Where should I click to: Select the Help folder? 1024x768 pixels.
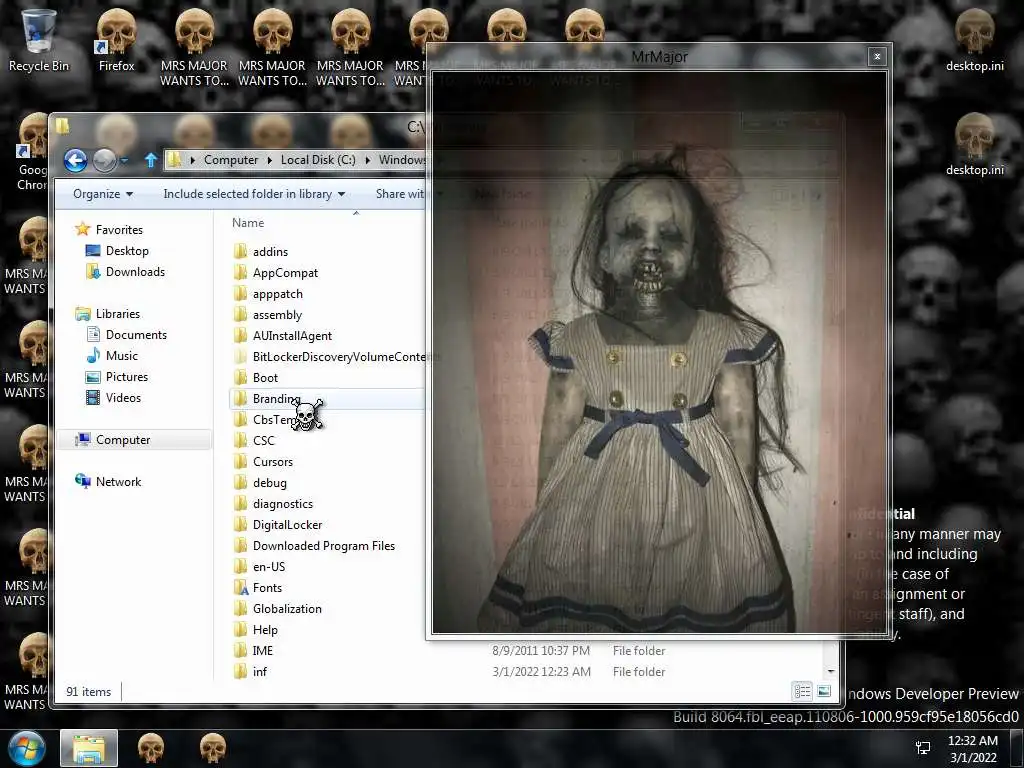(255, 630)
